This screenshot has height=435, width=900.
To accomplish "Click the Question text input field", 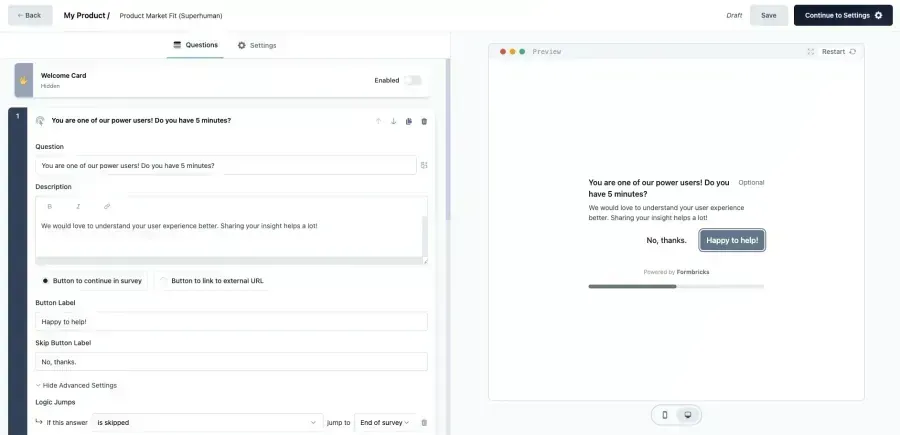I will pos(226,165).
